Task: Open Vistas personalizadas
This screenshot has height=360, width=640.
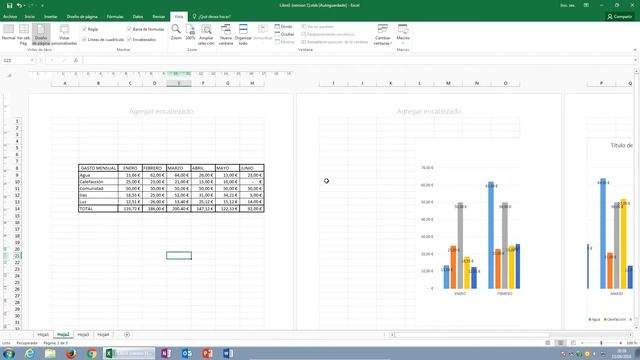Action: point(64,34)
